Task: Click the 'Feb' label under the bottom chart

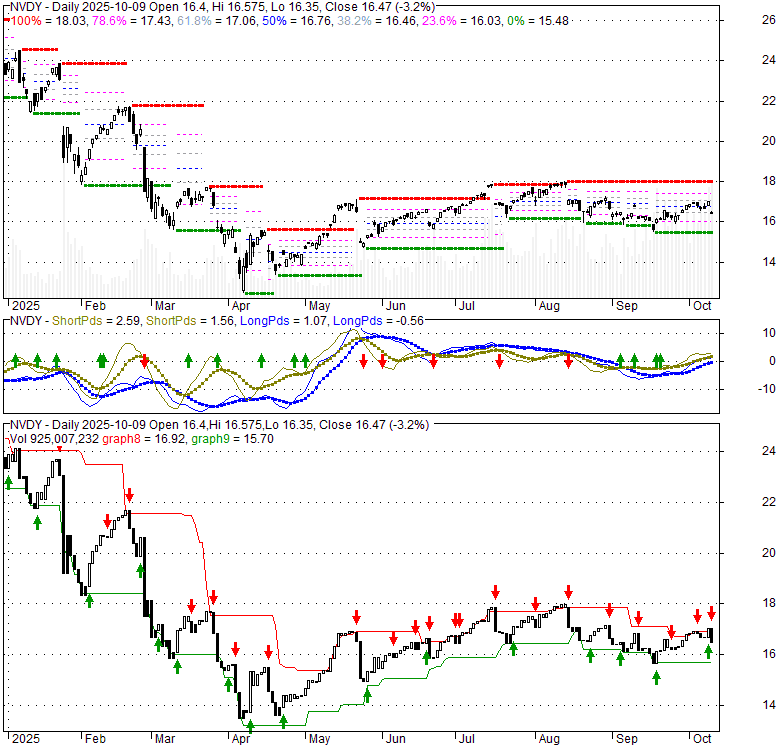Action: (x=95, y=739)
